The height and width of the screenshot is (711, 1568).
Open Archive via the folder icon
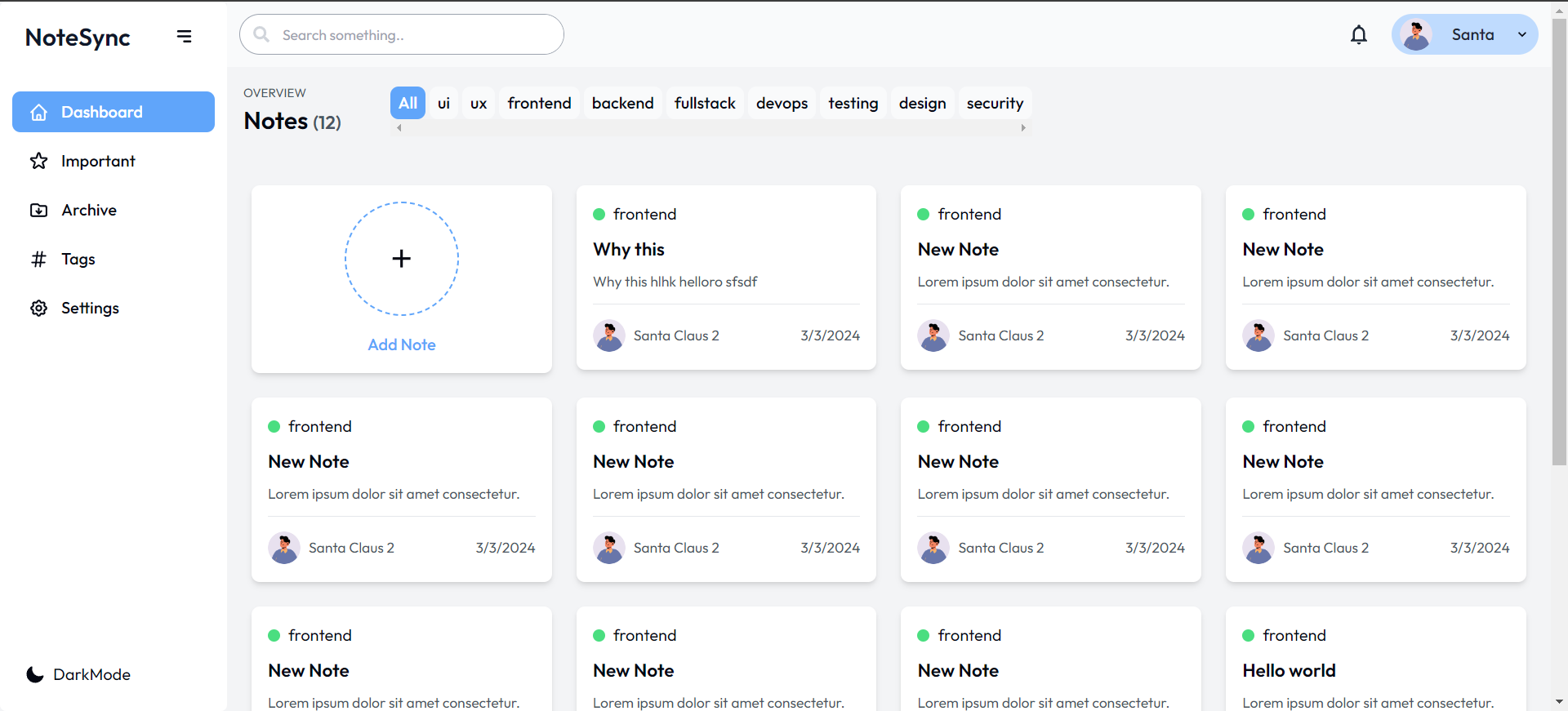coord(38,210)
